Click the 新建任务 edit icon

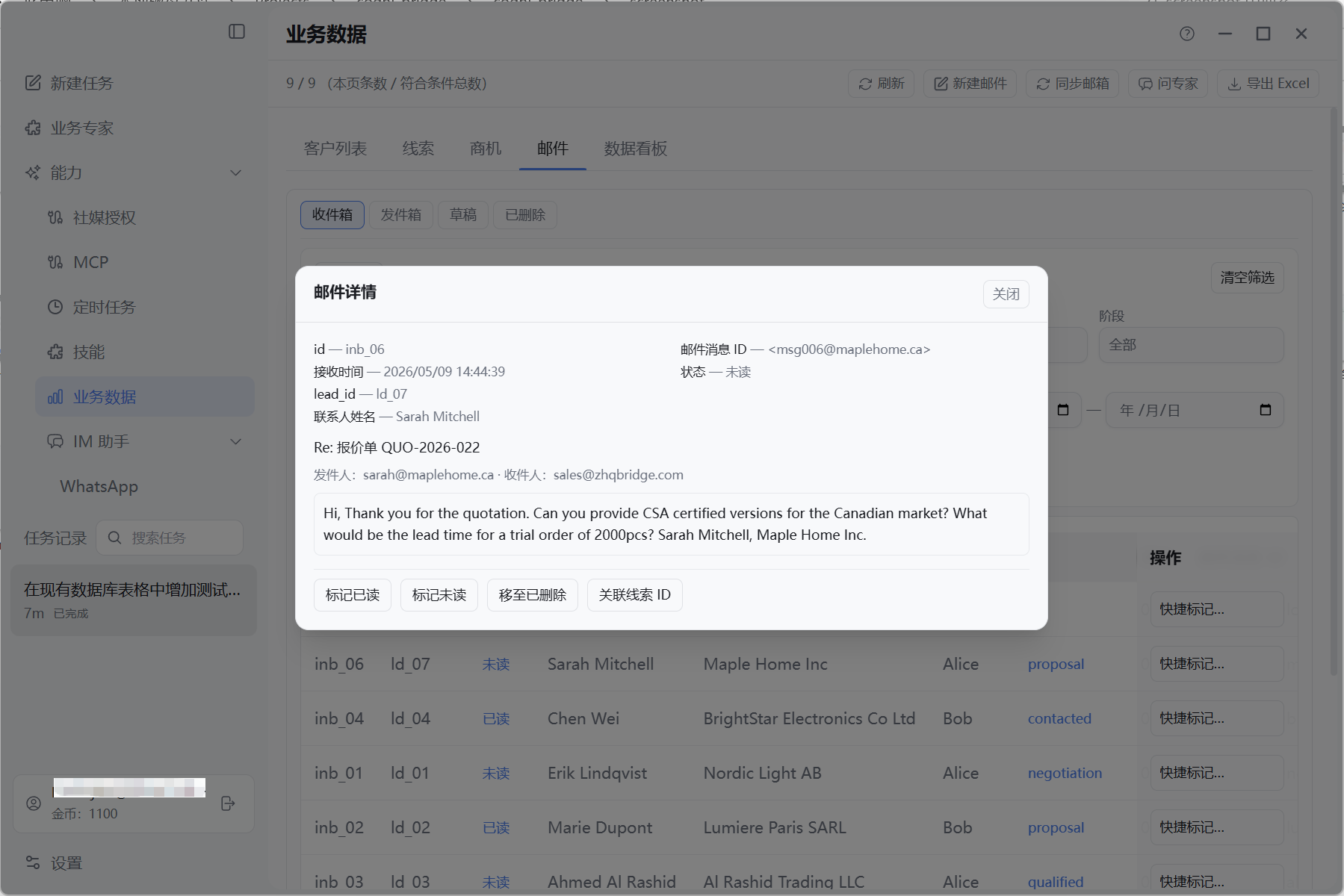tap(33, 83)
